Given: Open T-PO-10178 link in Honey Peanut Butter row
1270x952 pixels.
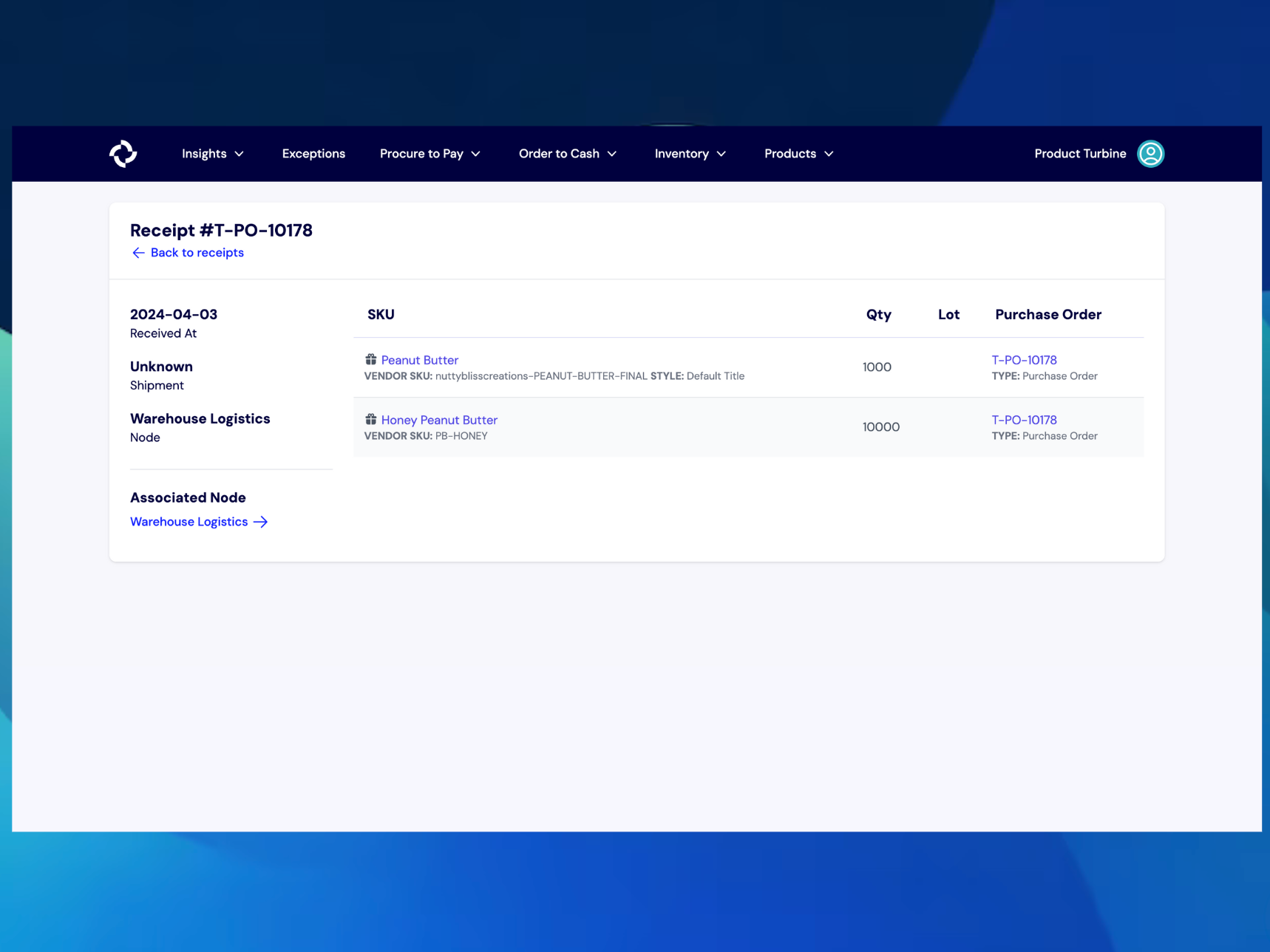Looking at the screenshot, I should point(1024,420).
